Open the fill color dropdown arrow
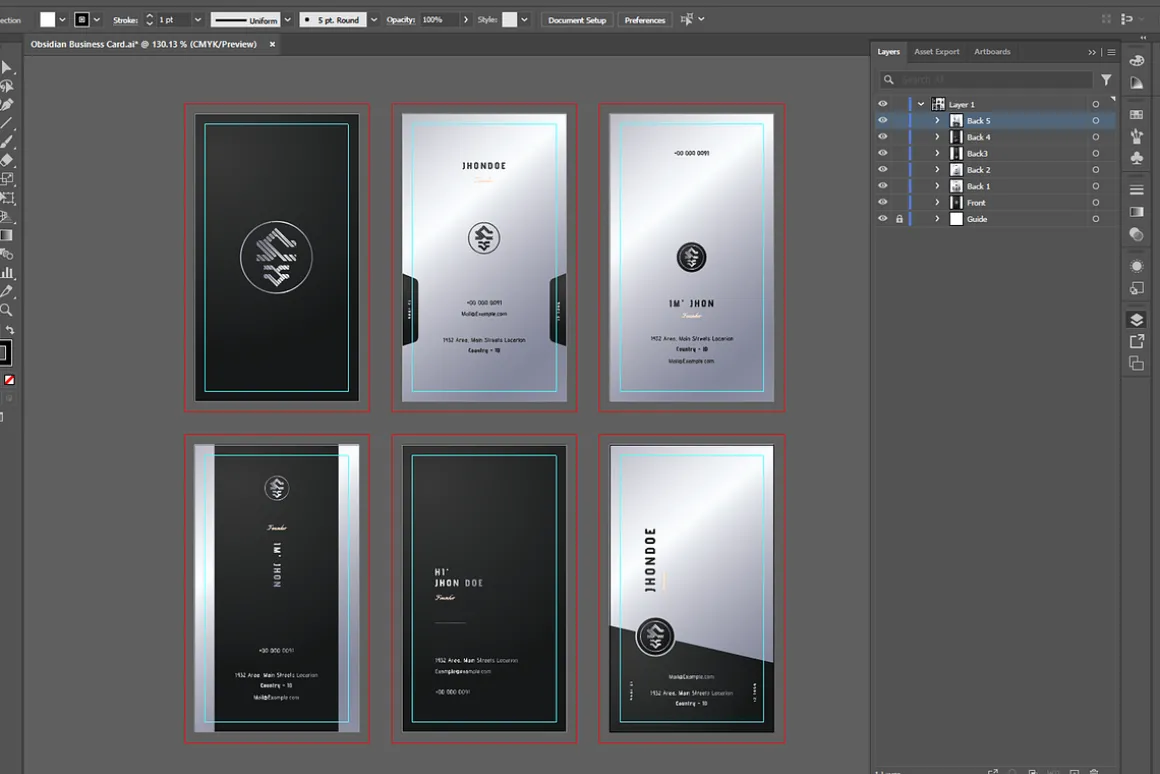The height and width of the screenshot is (774, 1160). (62, 20)
